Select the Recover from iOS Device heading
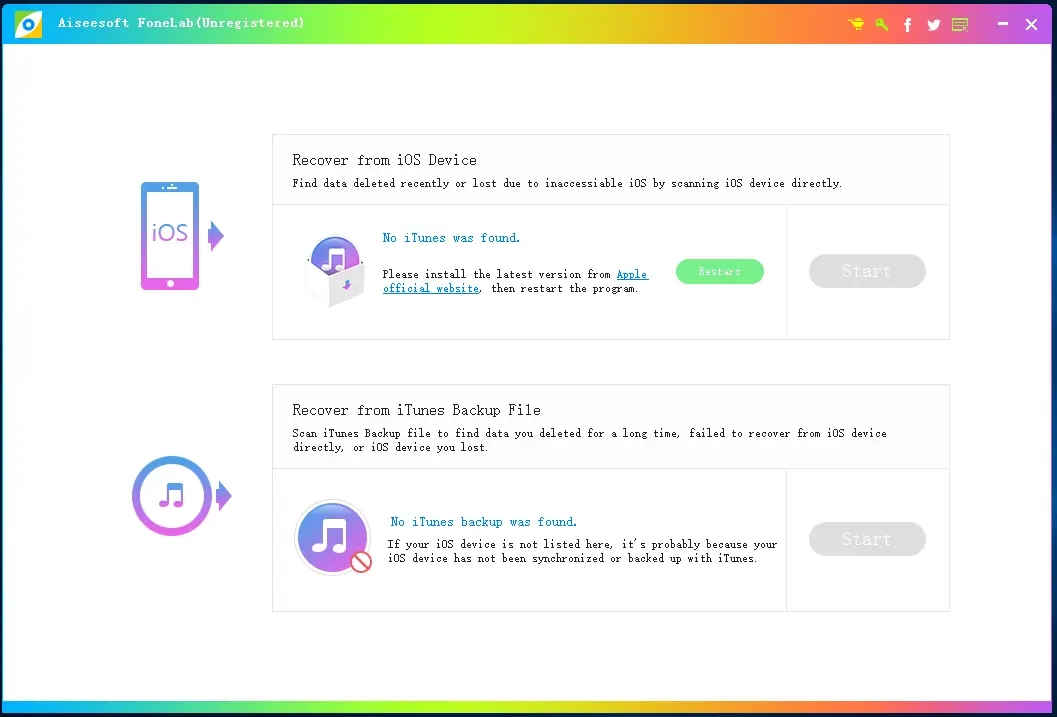1057x717 pixels. pos(384,159)
